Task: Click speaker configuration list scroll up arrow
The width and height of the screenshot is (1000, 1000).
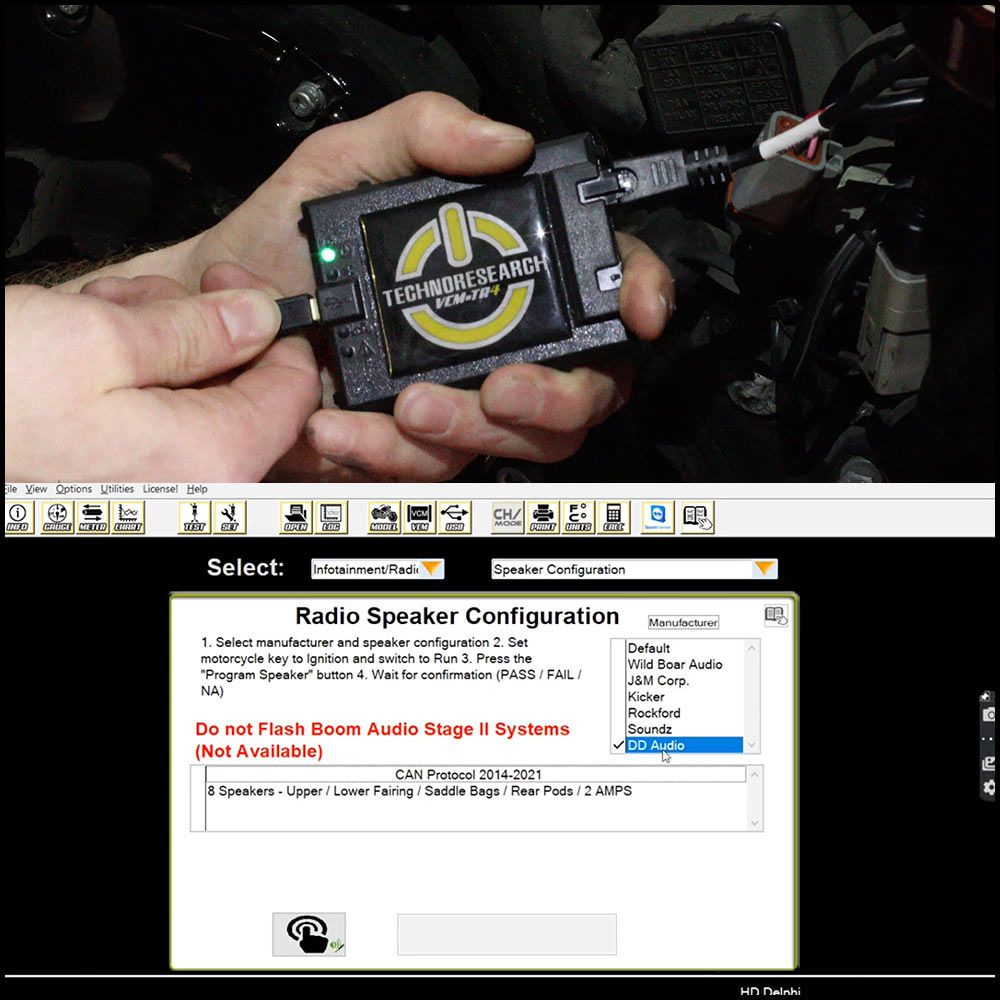Action: pyautogui.click(x=755, y=775)
